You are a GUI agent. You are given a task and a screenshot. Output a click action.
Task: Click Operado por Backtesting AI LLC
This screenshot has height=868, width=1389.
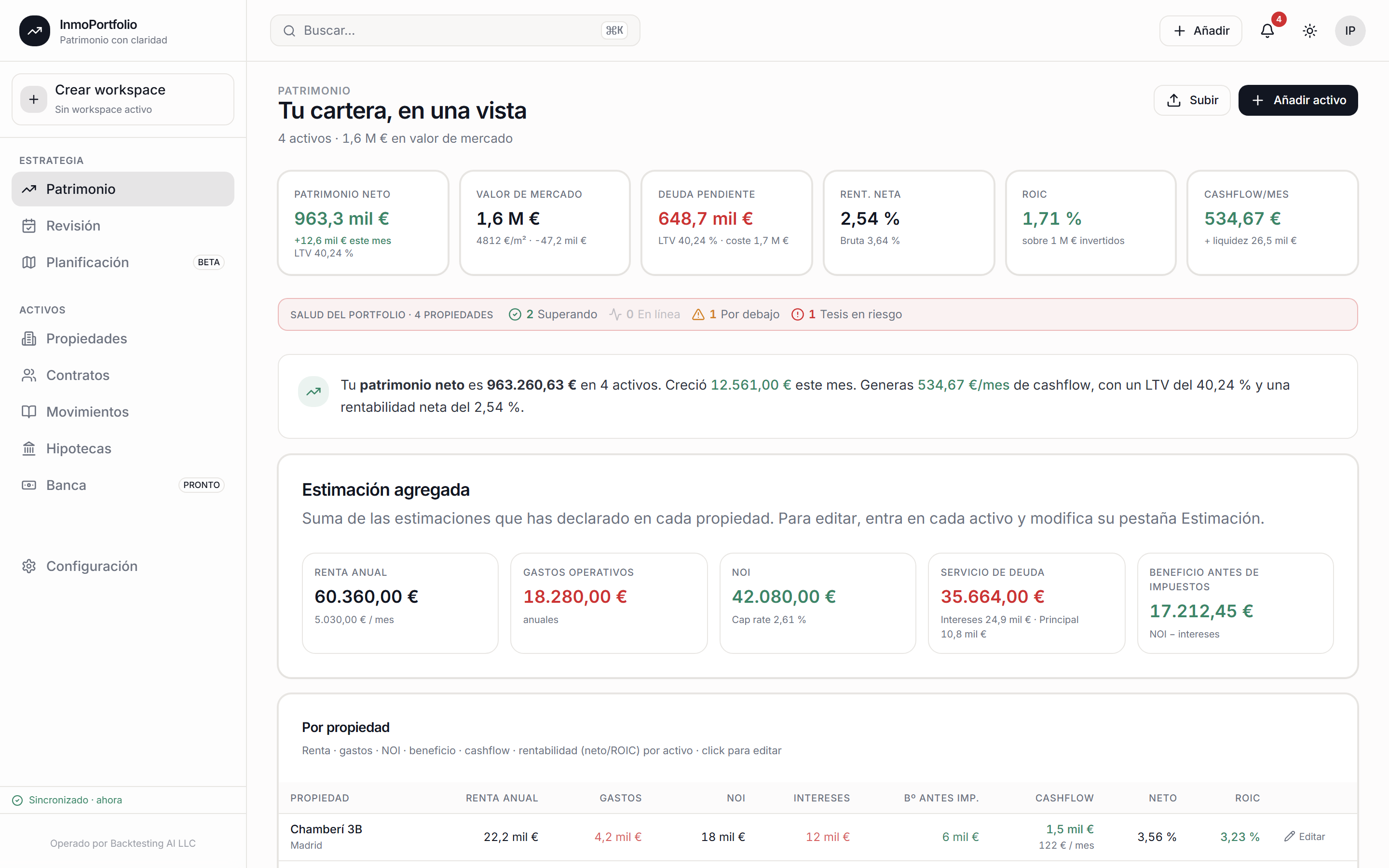(123, 843)
